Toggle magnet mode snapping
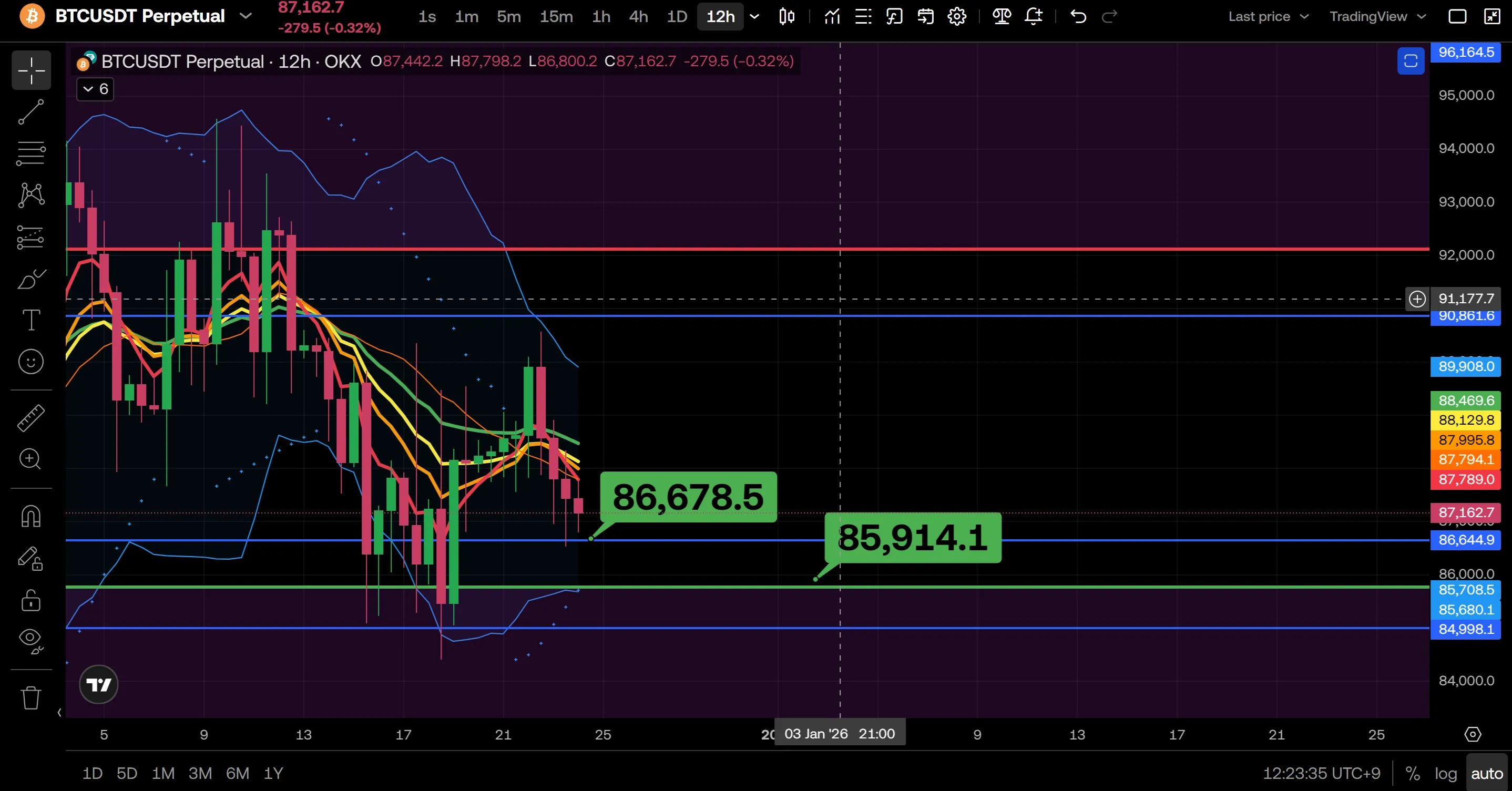1512x791 pixels. coord(30,516)
